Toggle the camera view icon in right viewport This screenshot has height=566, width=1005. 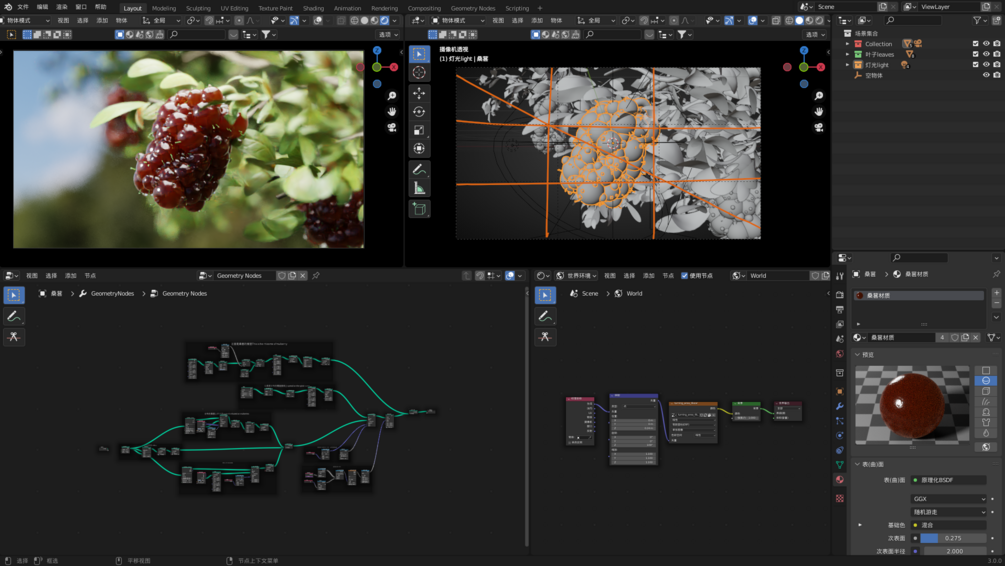pos(818,128)
